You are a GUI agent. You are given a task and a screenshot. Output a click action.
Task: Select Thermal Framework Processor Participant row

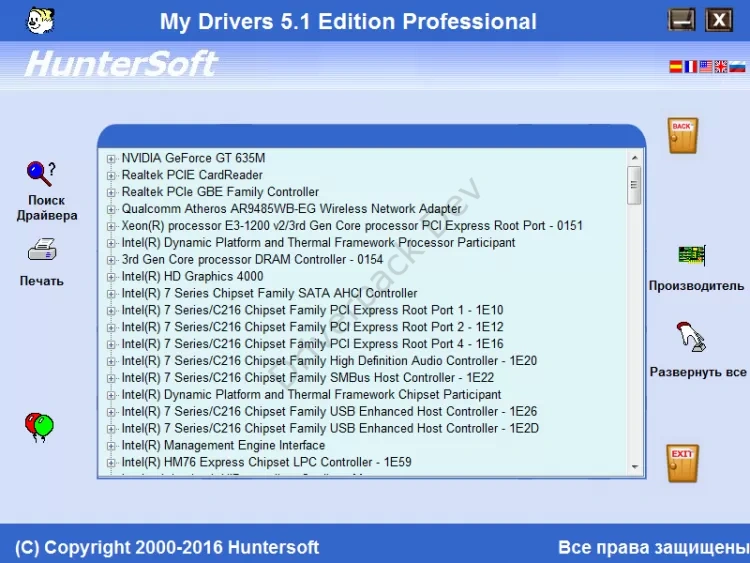[318, 243]
